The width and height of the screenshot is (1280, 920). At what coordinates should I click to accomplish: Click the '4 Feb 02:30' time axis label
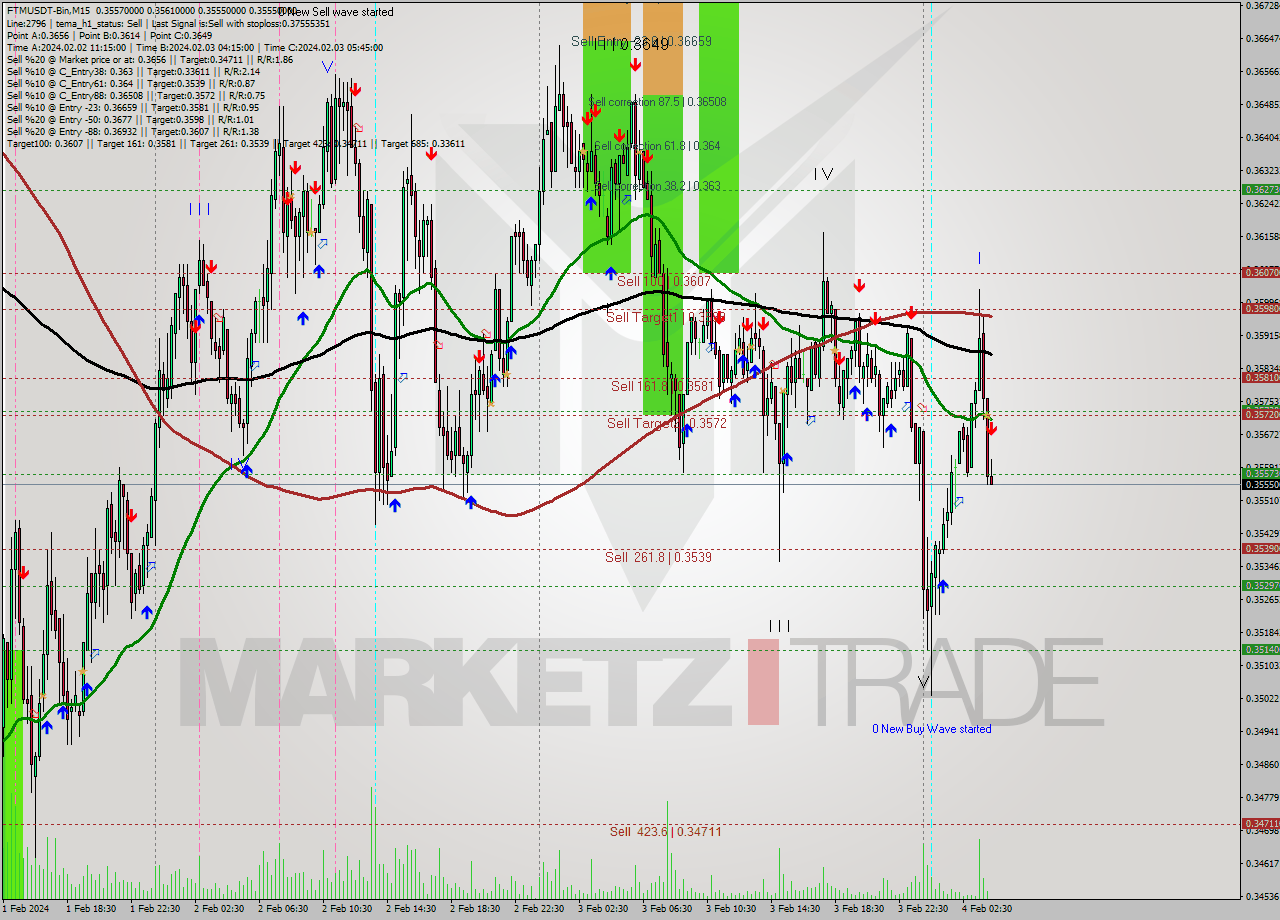coord(986,909)
